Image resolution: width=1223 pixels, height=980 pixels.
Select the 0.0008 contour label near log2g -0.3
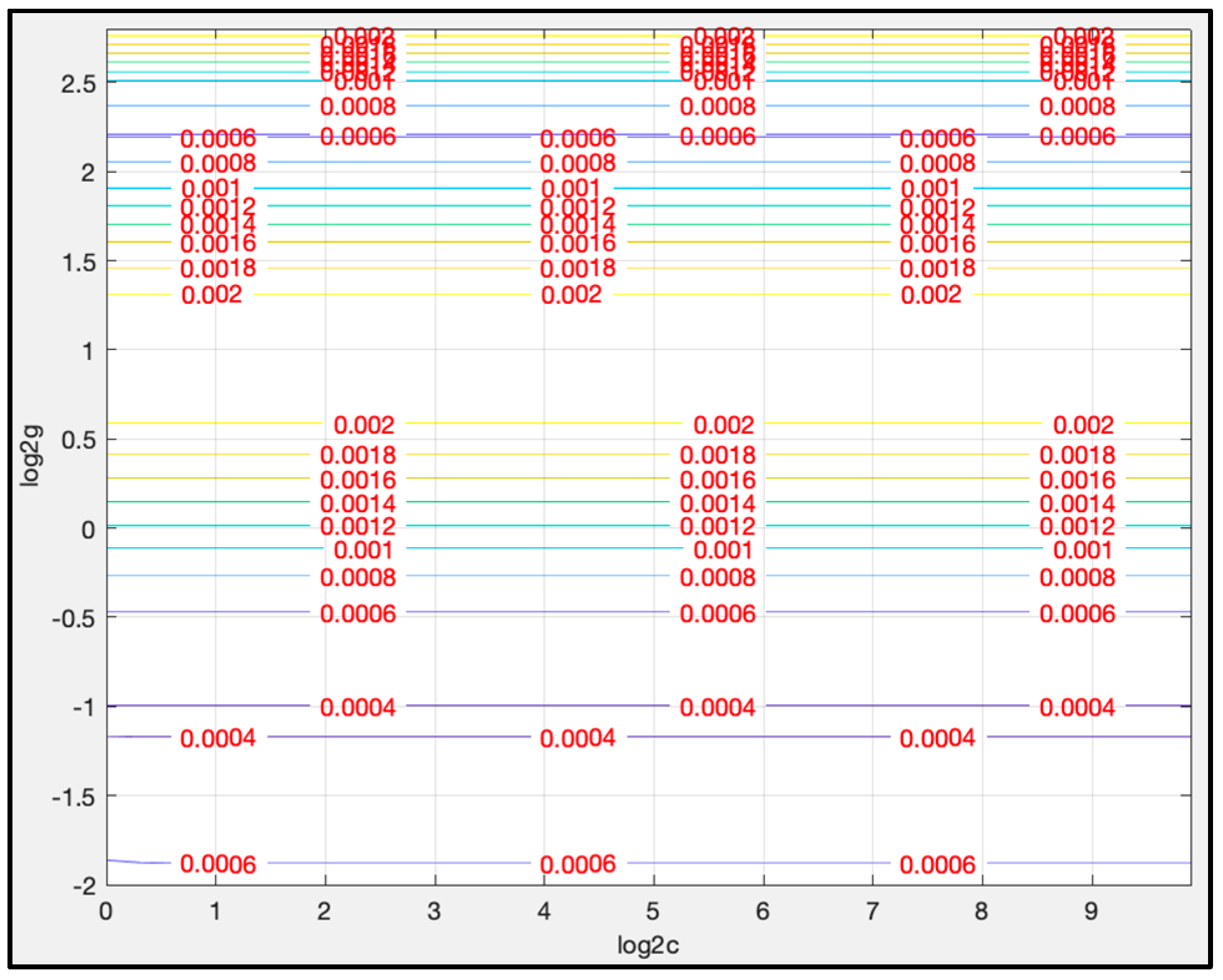tap(360, 578)
